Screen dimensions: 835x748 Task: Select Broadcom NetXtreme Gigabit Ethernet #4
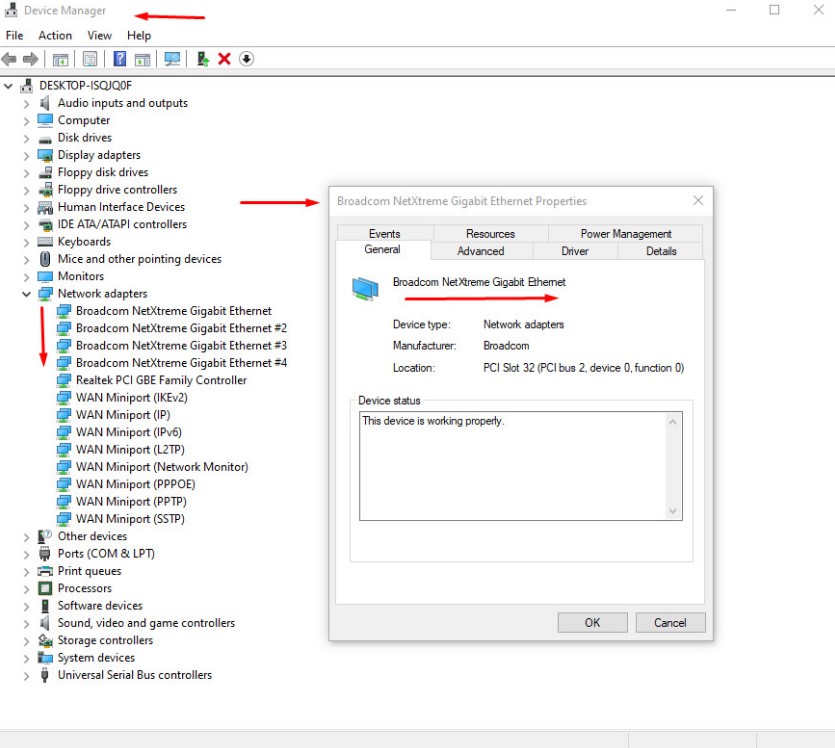click(x=182, y=363)
